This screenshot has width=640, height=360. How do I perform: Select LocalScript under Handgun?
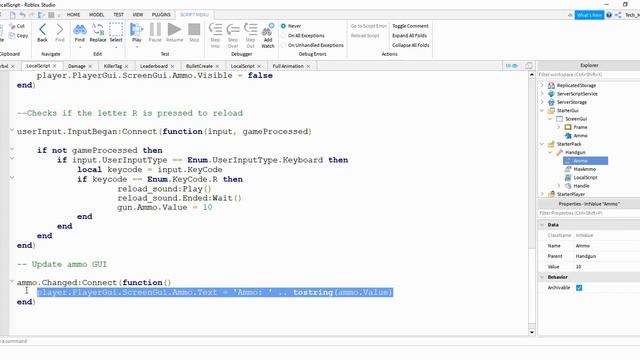point(585,178)
